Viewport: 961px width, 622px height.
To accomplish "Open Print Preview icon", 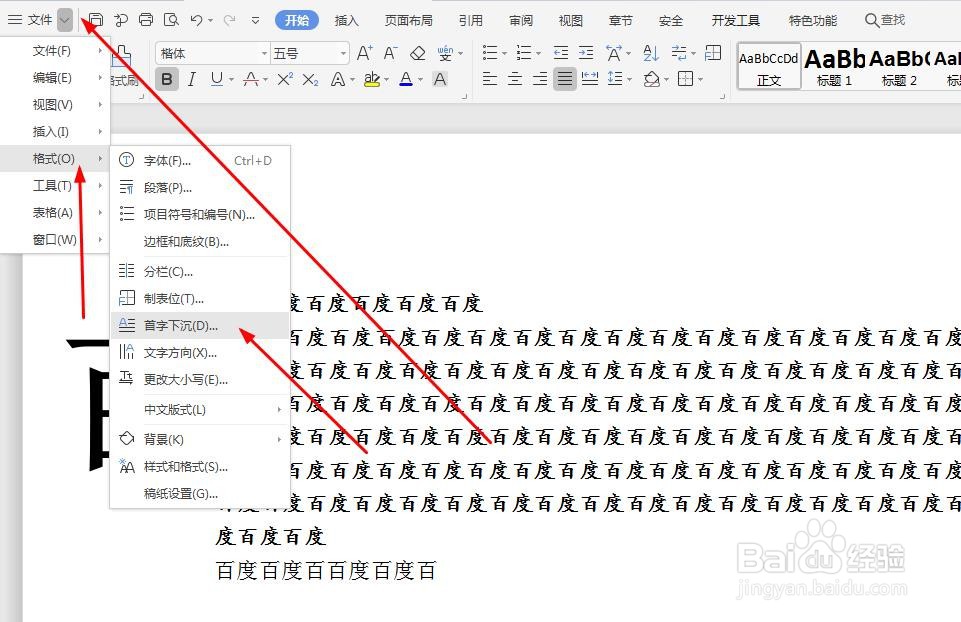I will click(x=171, y=20).
